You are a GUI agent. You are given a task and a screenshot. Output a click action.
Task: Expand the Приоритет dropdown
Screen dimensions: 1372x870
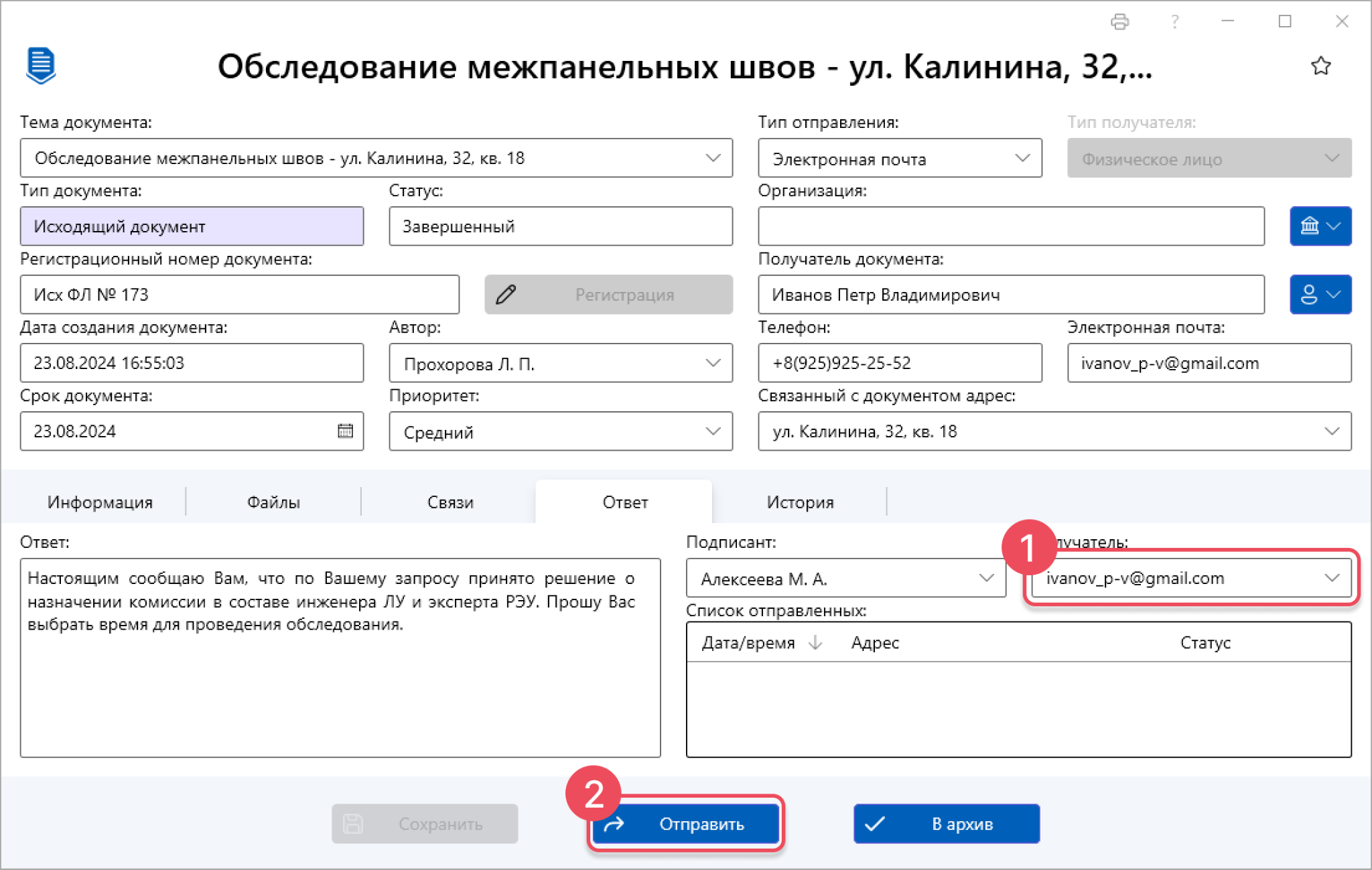point(713,431)
